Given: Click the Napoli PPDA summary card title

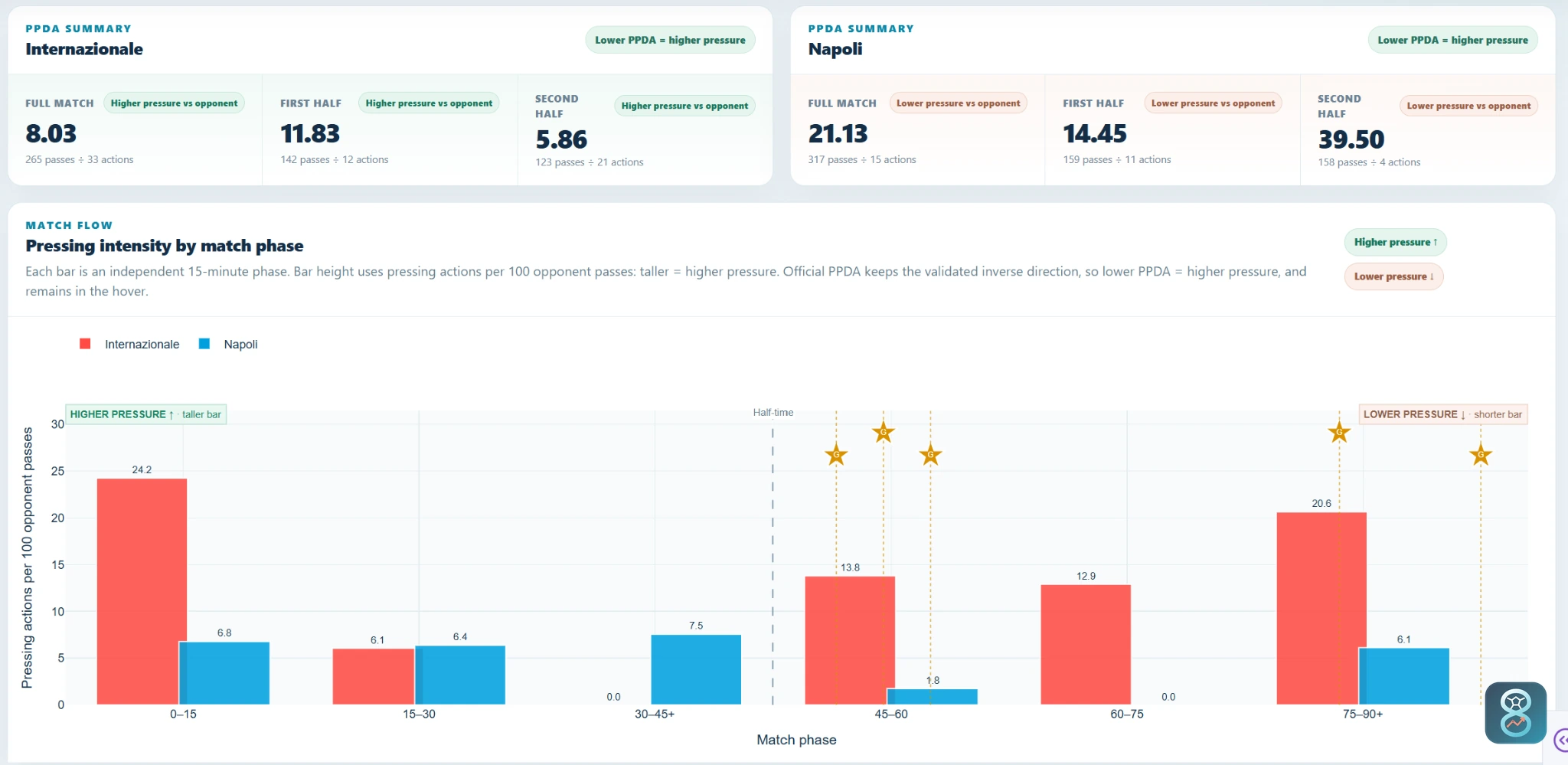Looking at the screenshot, I should point(835,49).
